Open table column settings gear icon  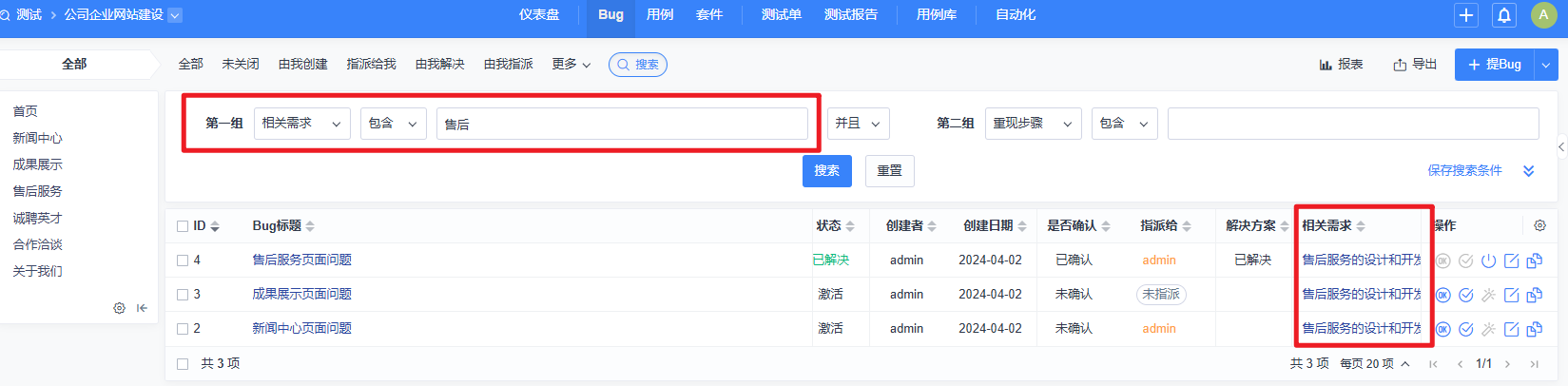(1539, 225)
